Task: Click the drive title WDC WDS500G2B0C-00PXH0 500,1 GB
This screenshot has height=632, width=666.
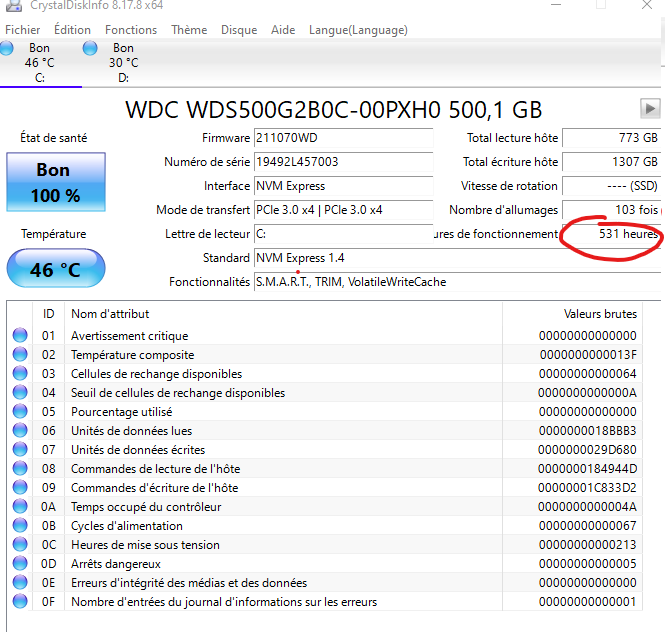Action: click(x=333, y=110)
